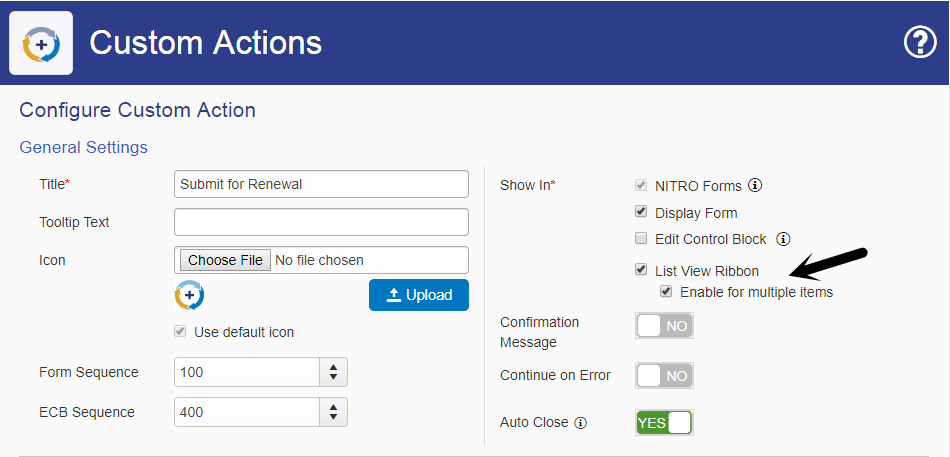Uncheck the List View Ribbon checkbox

[x=641, y=270]
